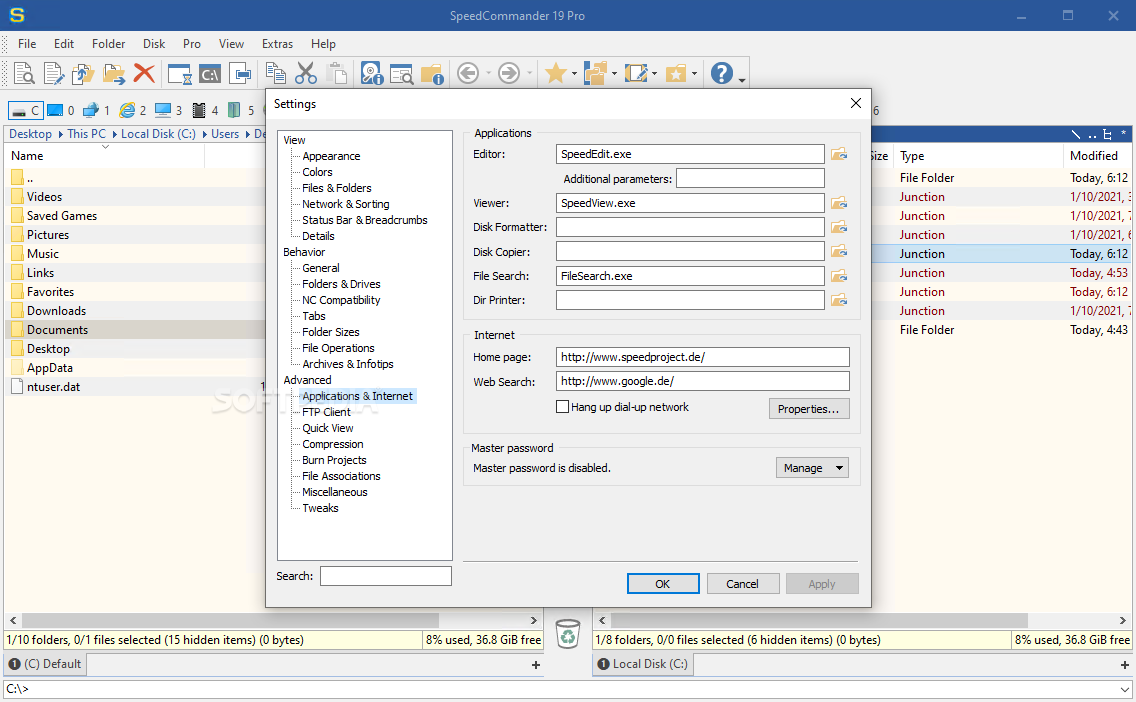Switch to the (C) Default tab
This screenshot has height=702, width=1136.
[45, 664]
